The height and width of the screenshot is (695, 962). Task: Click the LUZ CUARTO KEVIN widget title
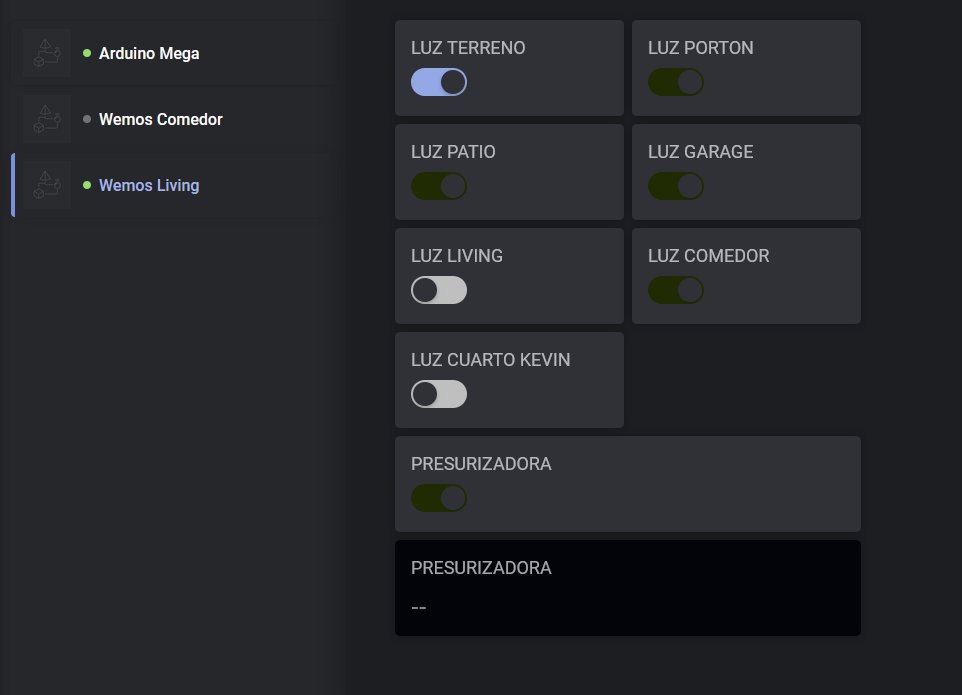point(490,359)
